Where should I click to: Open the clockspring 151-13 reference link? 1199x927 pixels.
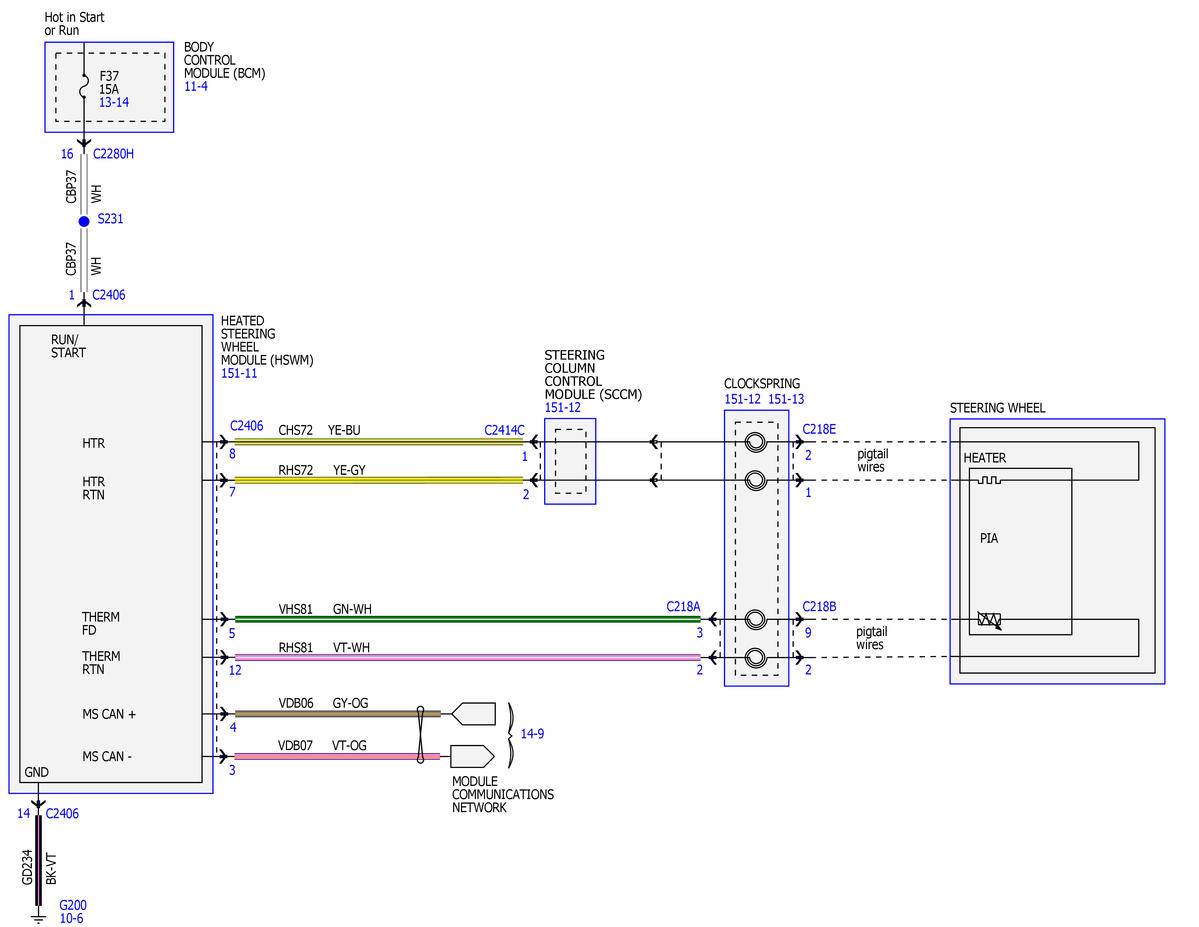coord(786,399)
